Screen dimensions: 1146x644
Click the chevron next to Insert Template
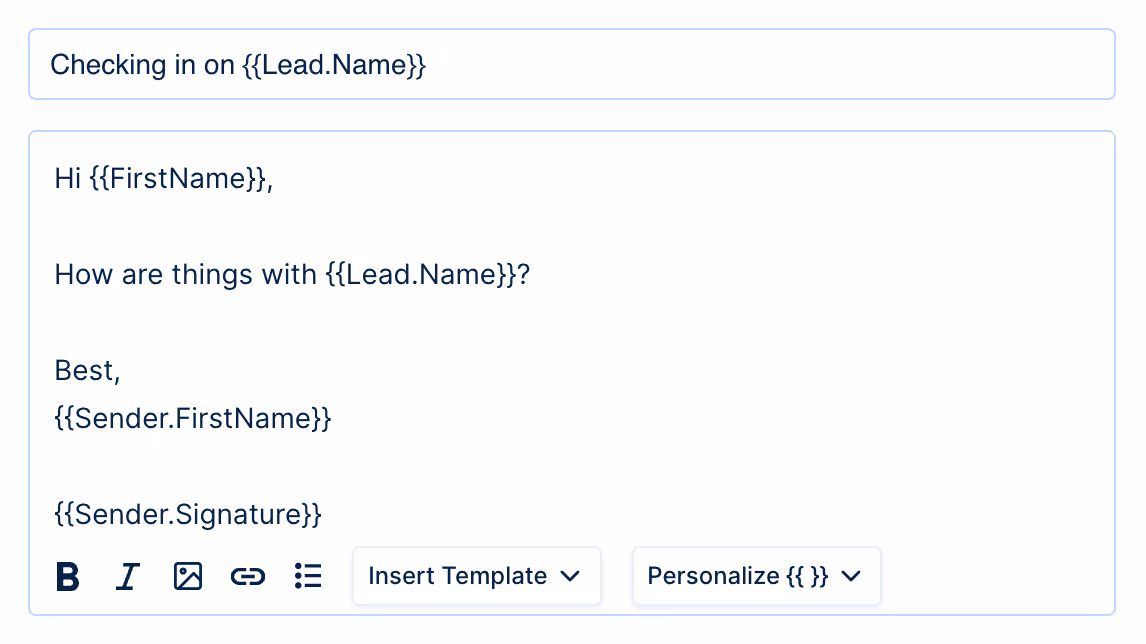click(570, 577)
